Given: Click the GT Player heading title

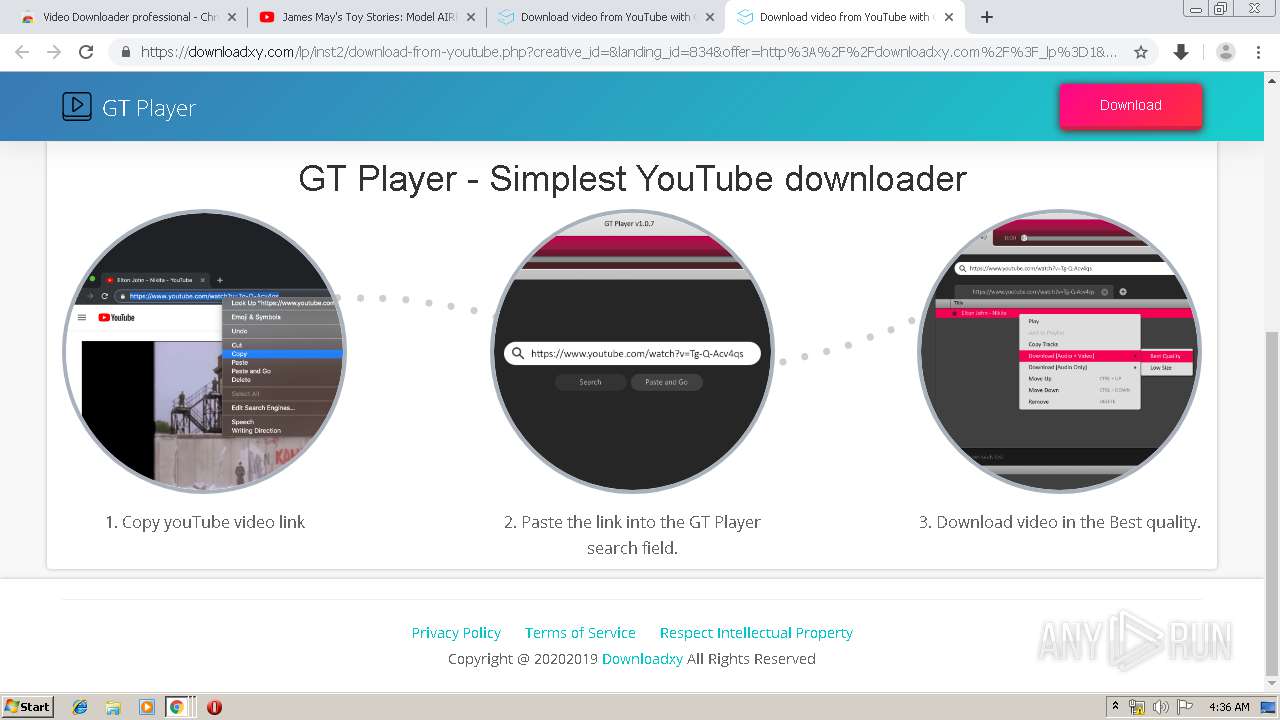Looking at the screenshot, I should [632, 178].
